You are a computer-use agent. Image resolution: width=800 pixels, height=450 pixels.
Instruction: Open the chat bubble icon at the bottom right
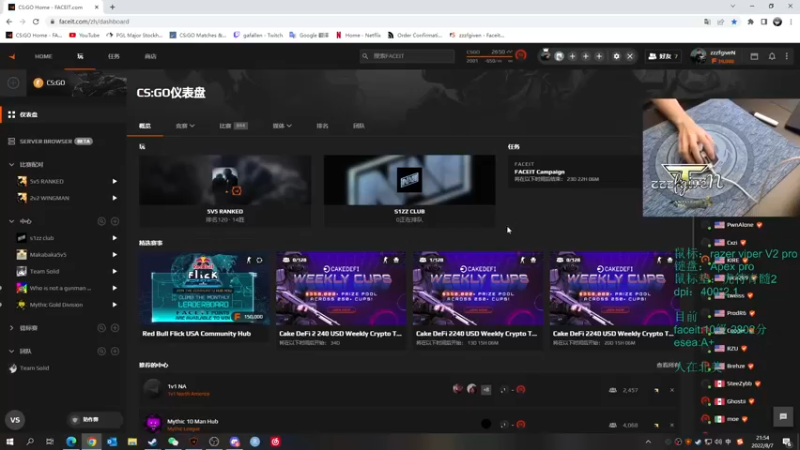[x=783, y=417]
